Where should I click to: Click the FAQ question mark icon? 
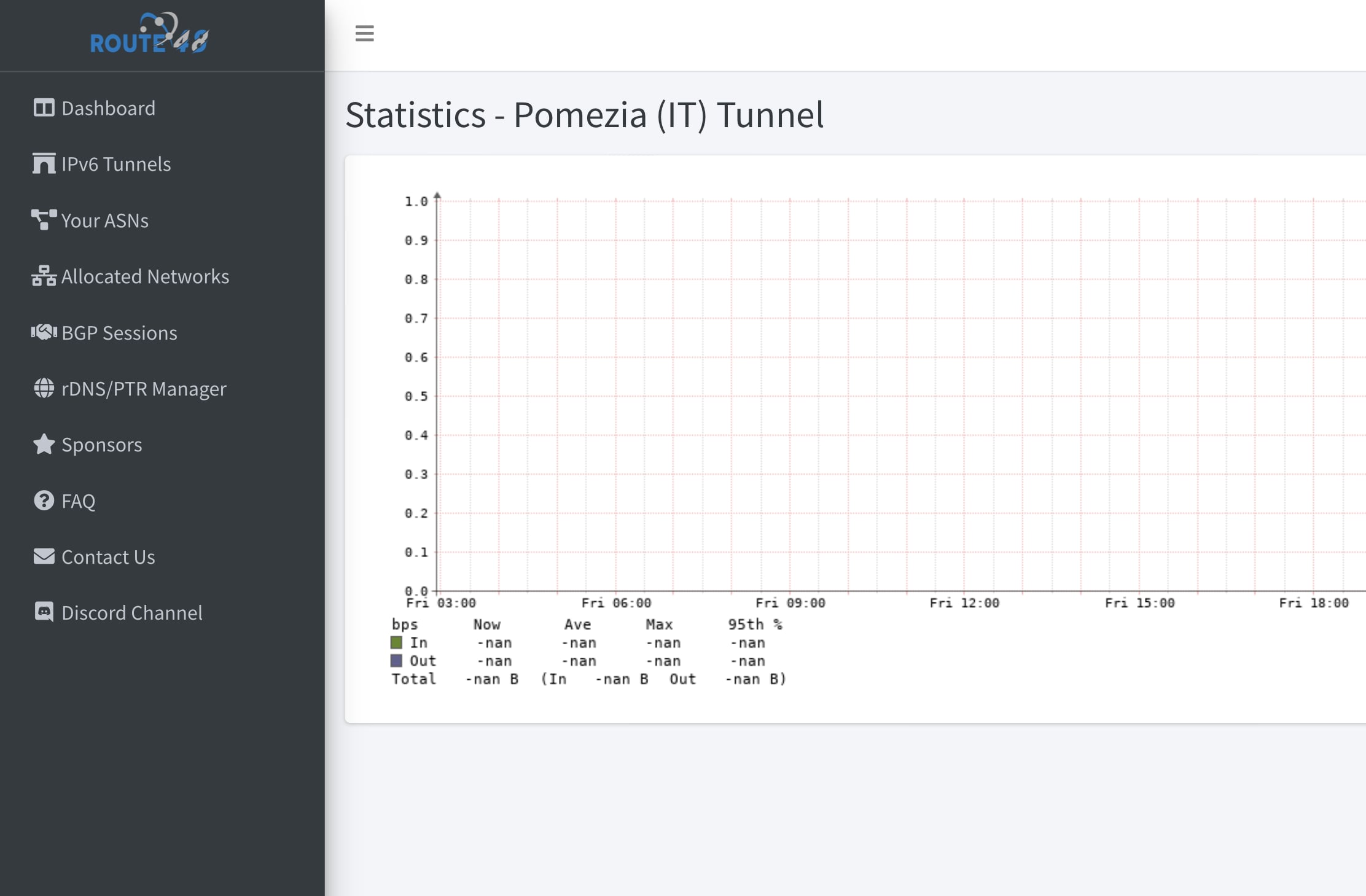pos(44,501)
